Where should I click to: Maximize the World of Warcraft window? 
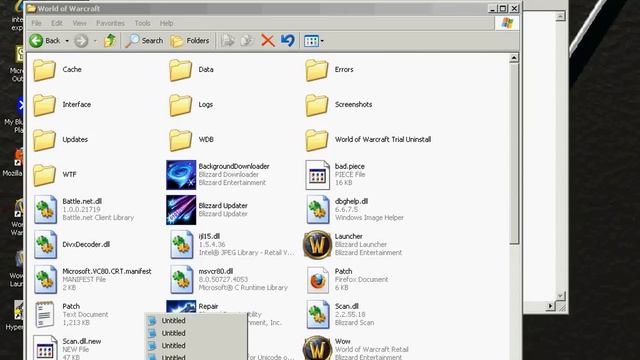pos(503,8)
